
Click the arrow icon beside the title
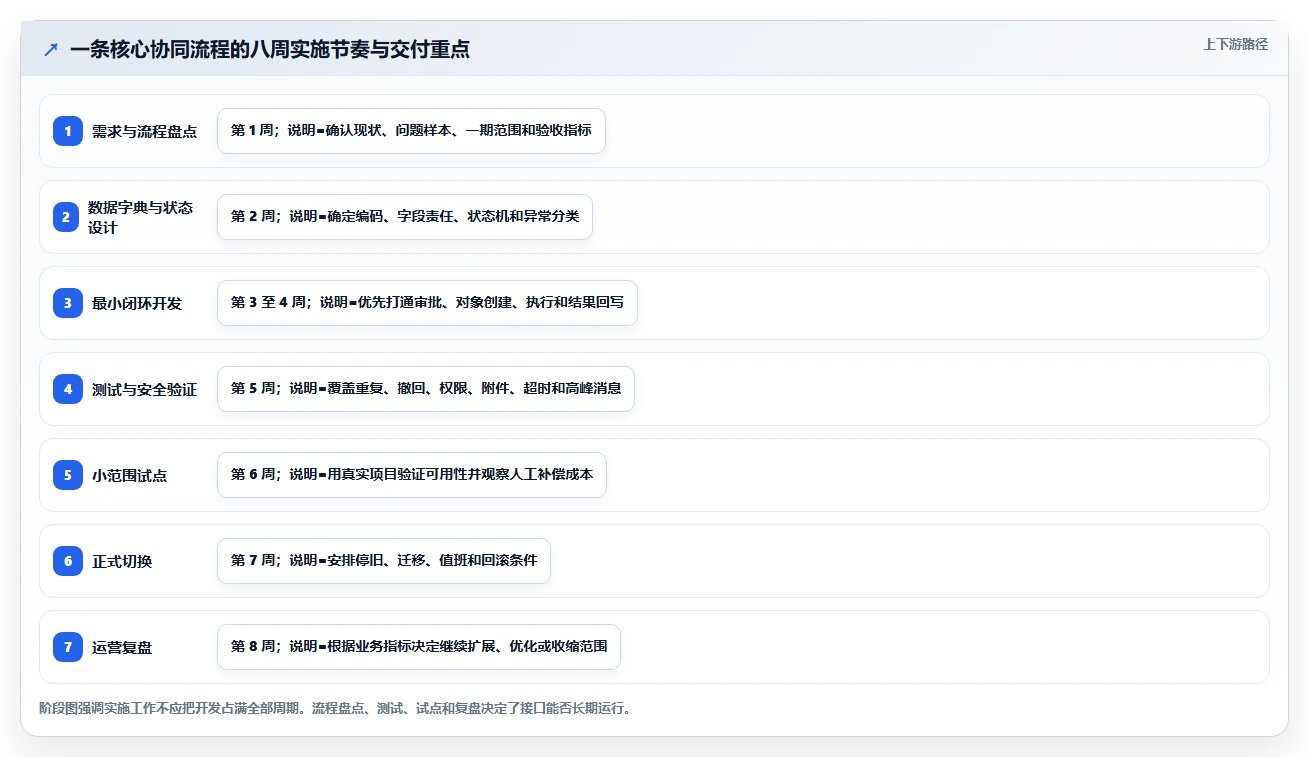(51, 49)
